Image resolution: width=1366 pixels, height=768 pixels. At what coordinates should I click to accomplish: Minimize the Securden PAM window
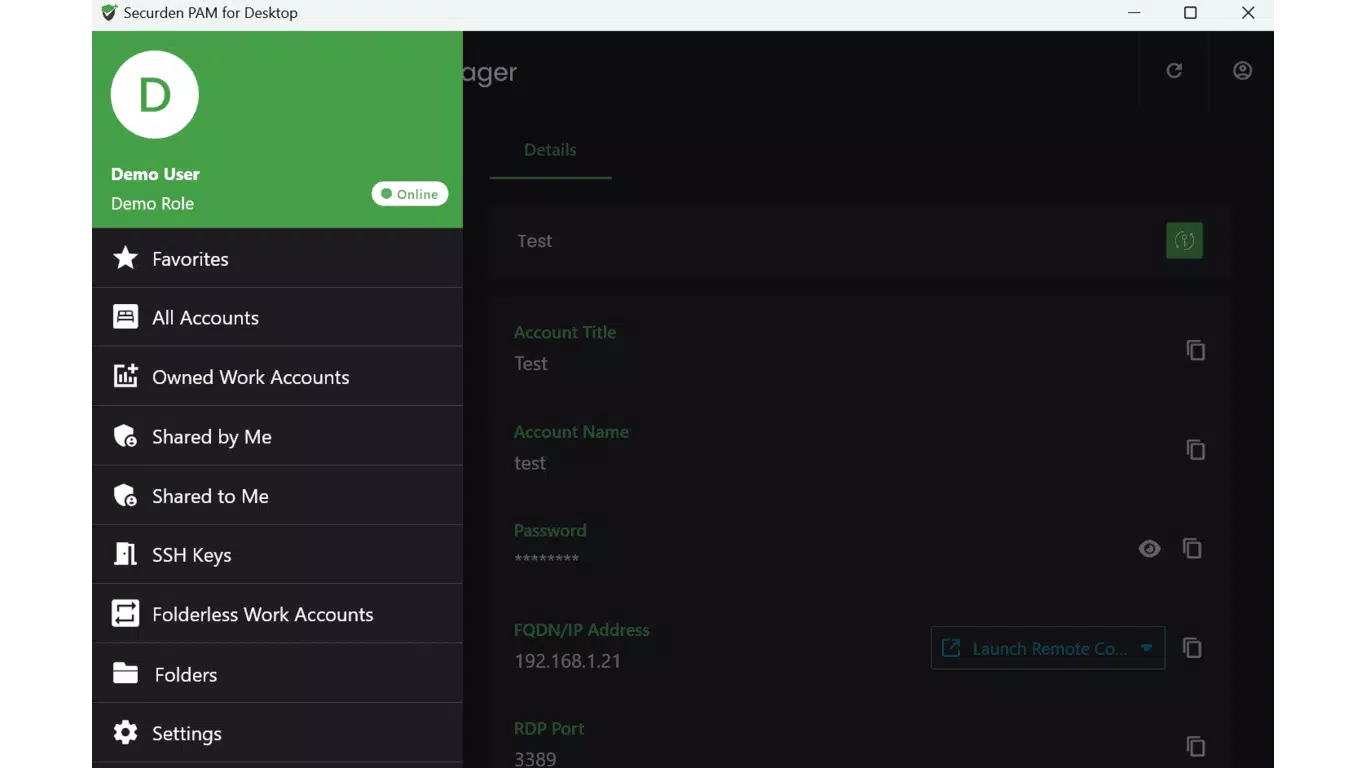pos(1134,13)
